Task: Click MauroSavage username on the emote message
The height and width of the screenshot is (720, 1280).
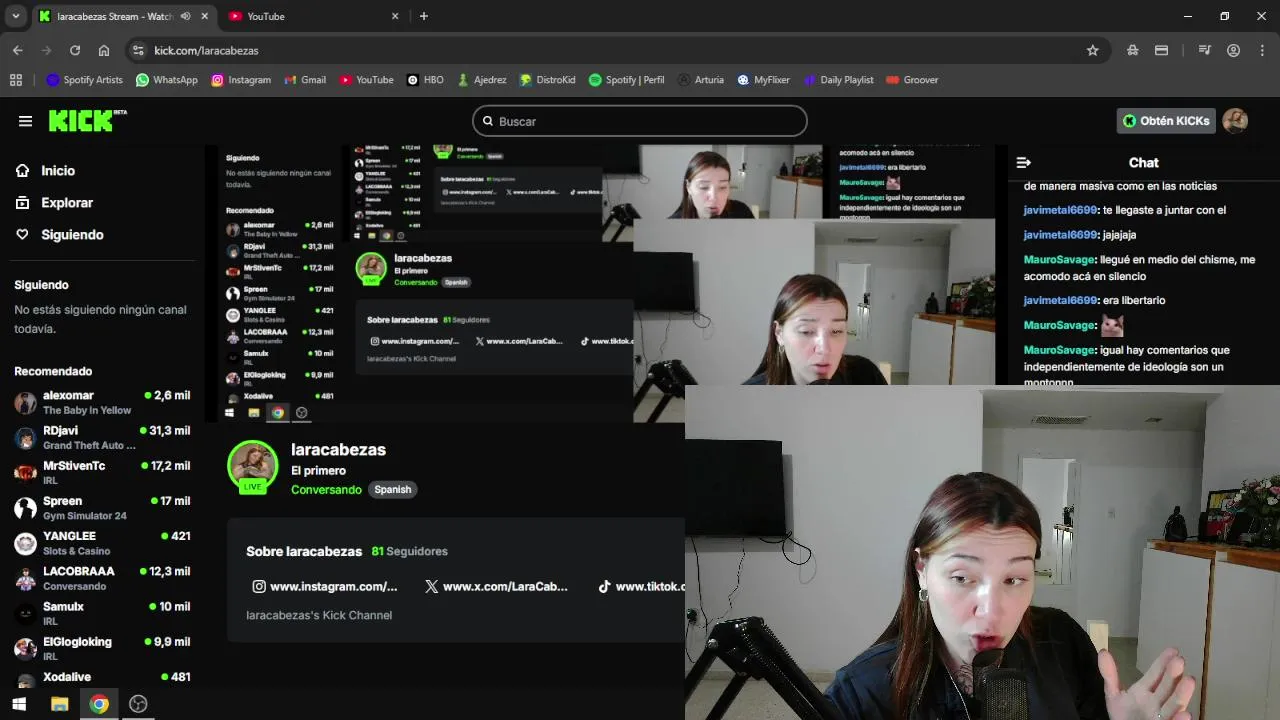Action: point(1060,326)
